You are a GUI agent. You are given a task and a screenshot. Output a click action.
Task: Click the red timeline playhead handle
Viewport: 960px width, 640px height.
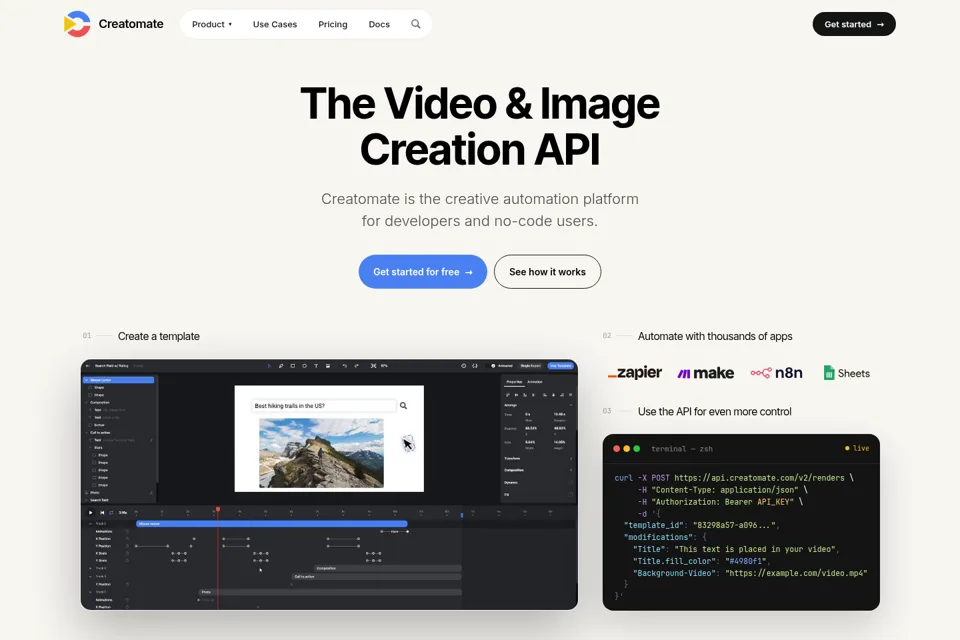pyautogui.click(x=218, y=509)
